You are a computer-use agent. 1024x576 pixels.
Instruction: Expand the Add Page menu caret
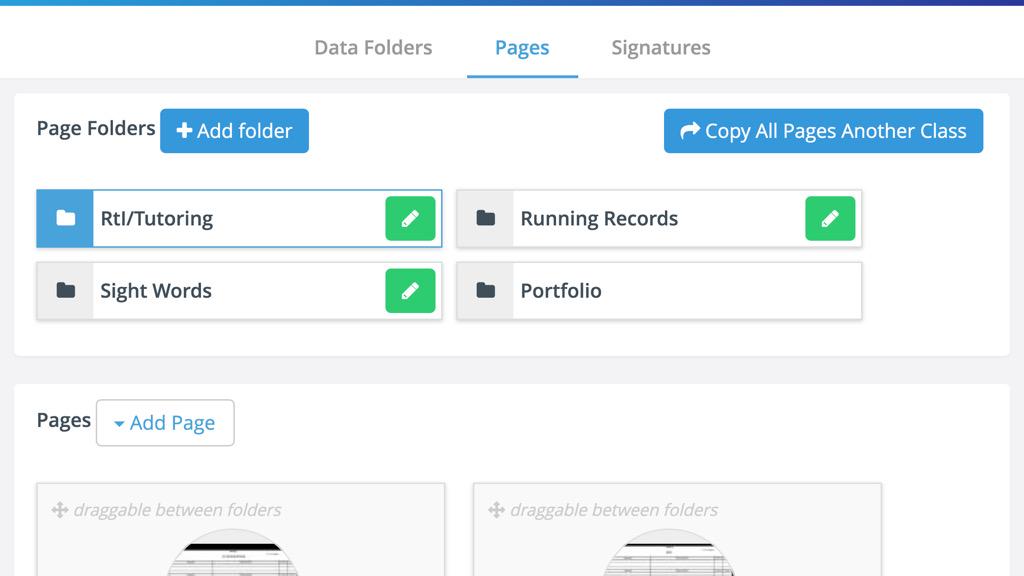pos(118,423)
